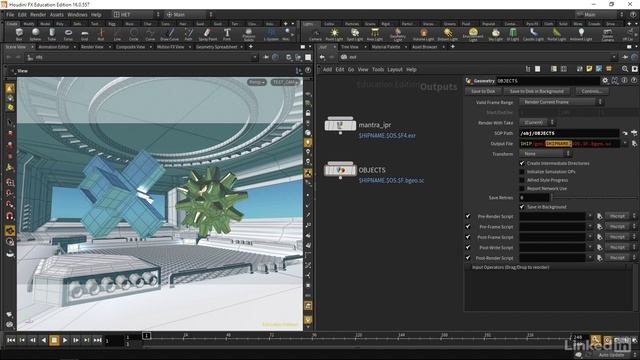
Task: Add a Caustic Light from shelf
Action: (x=533, y=35)
